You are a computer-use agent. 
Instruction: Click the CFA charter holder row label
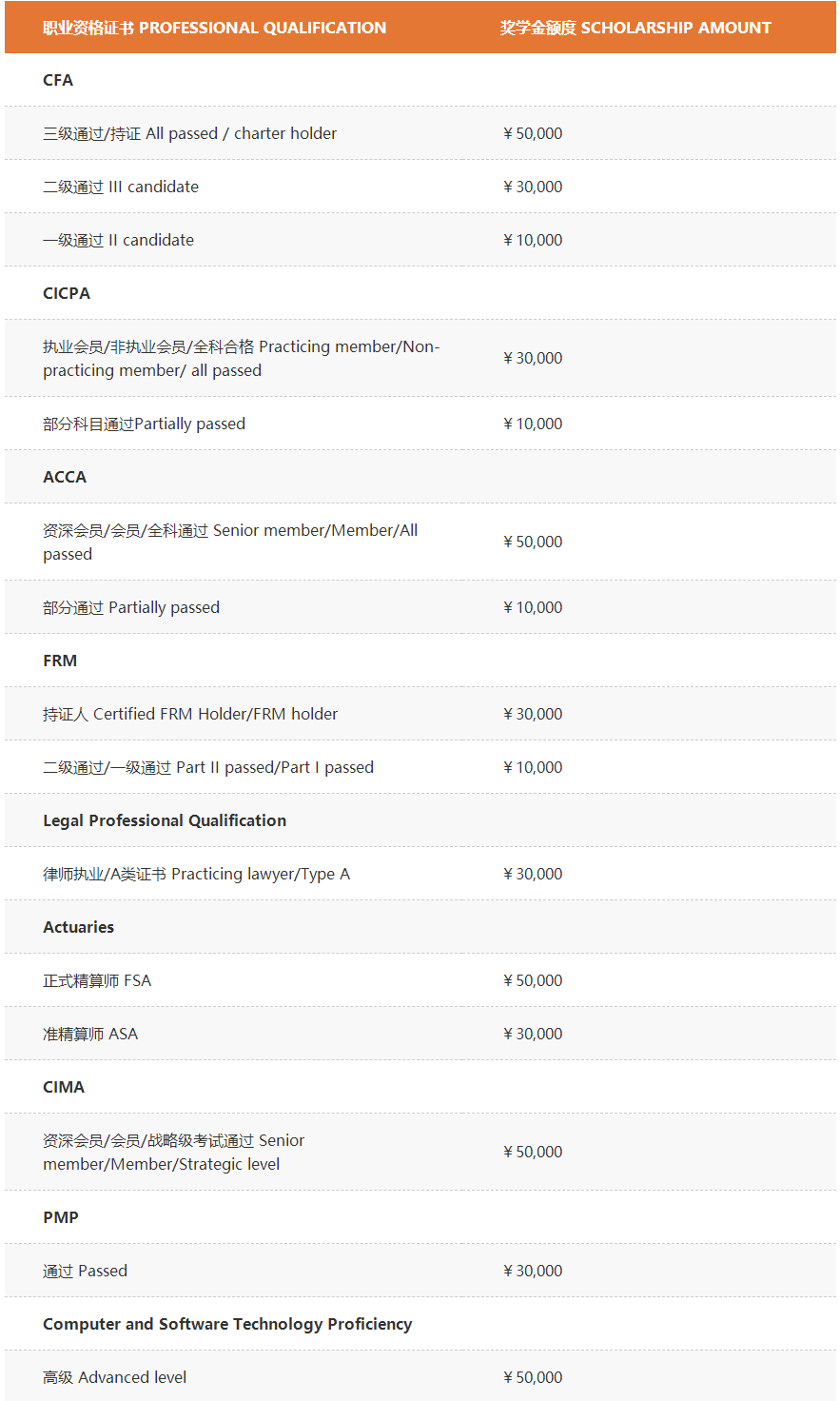coord(189,133)
